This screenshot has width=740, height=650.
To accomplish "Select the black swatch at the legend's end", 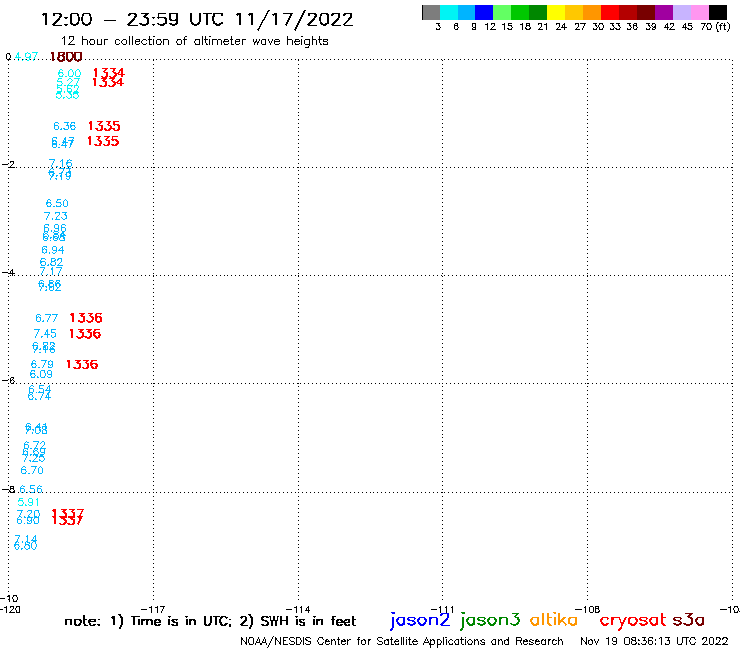I will (717, 12).
